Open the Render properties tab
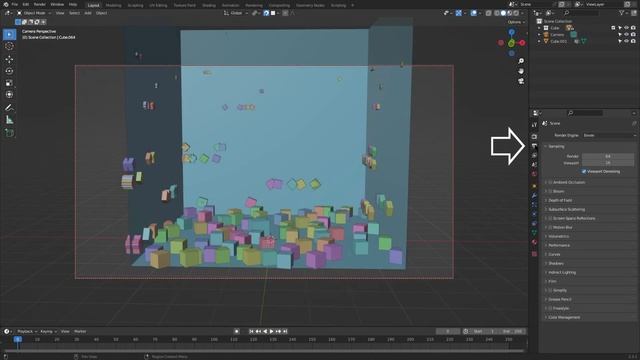Image resolution: width=640 pixels, height=360 pixels. coord(534,136)
